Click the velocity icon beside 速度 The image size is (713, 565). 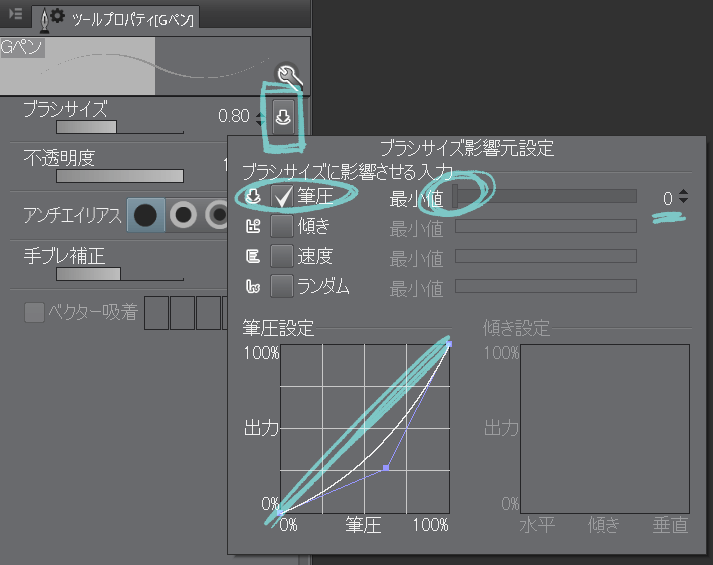(253, 257)
